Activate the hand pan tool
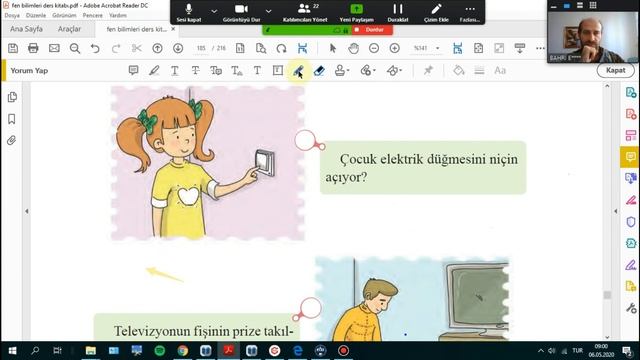This screenshot has width=640, height=360. [353, 48]
